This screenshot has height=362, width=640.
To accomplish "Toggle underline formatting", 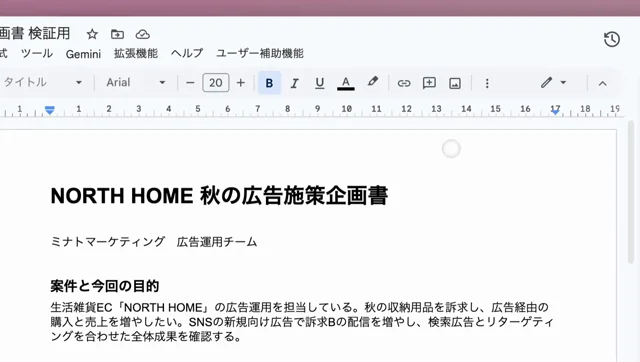I will click(320, 83).
